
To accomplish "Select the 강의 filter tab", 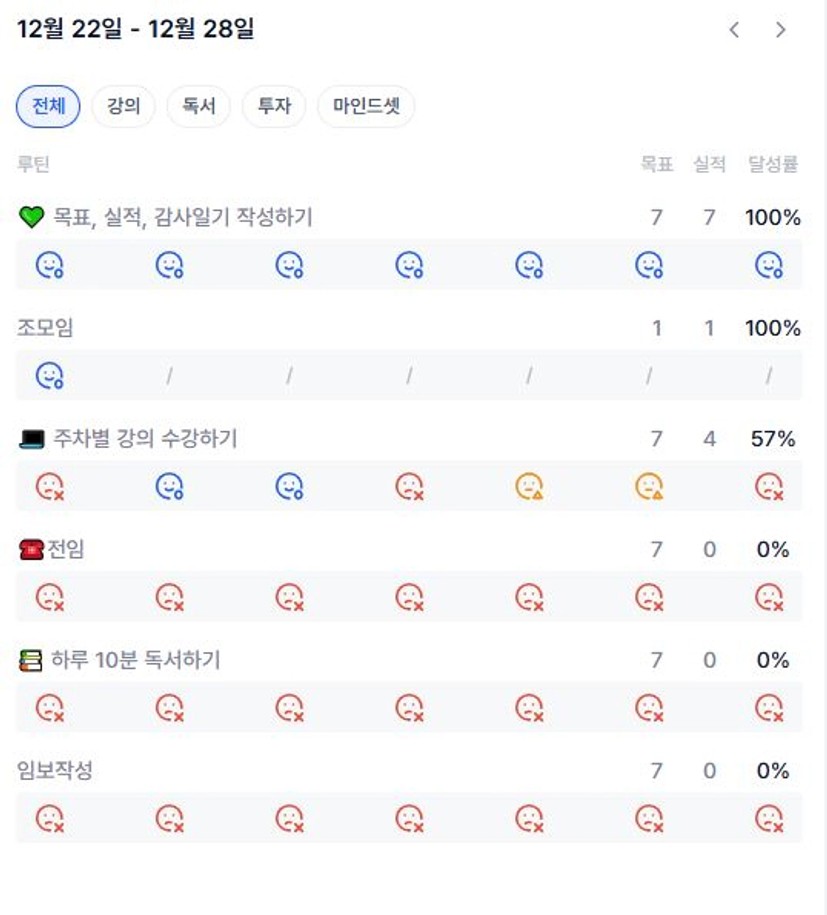I will click(123, 107).
